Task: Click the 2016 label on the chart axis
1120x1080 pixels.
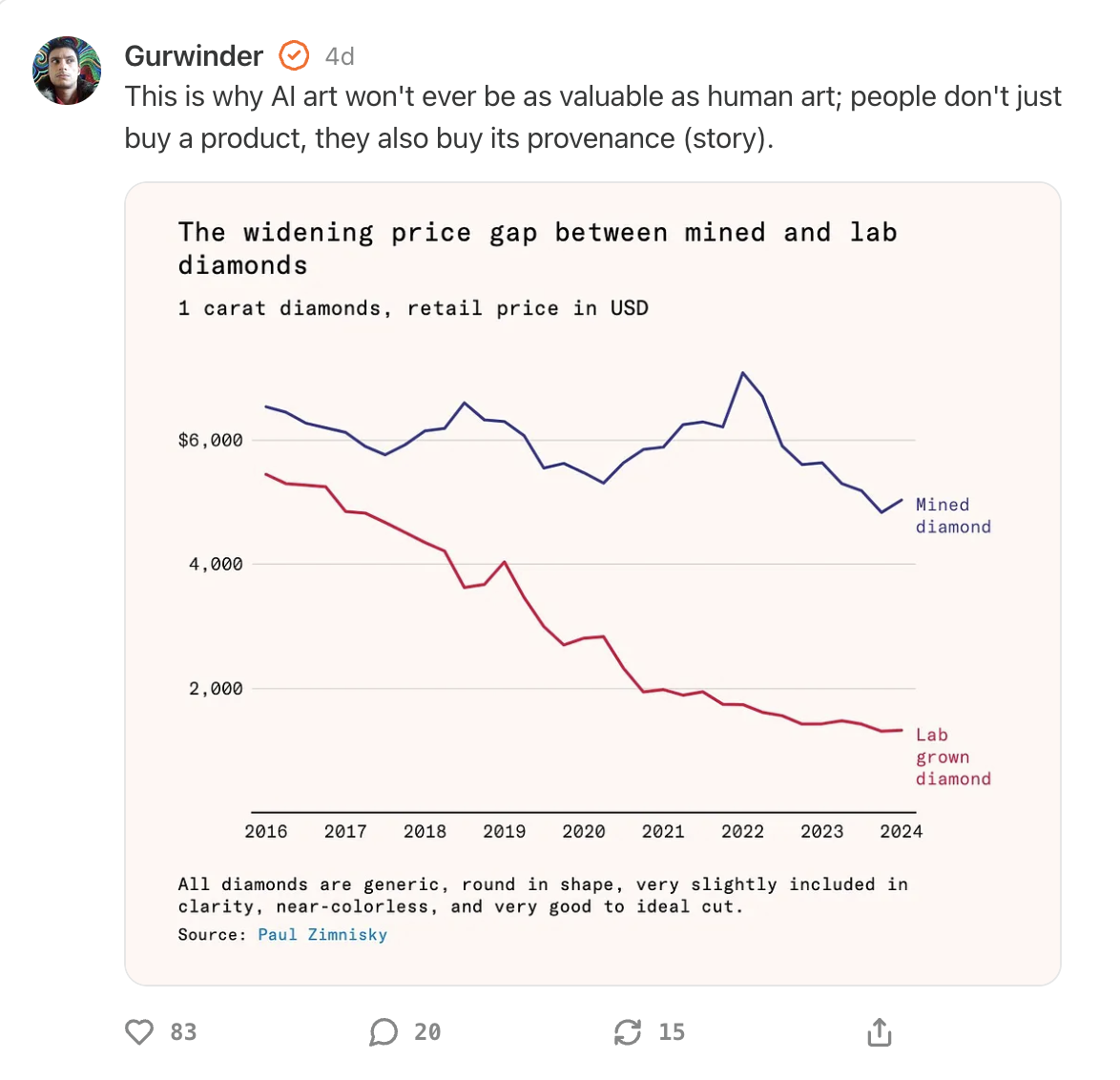Action: point(266,832)
